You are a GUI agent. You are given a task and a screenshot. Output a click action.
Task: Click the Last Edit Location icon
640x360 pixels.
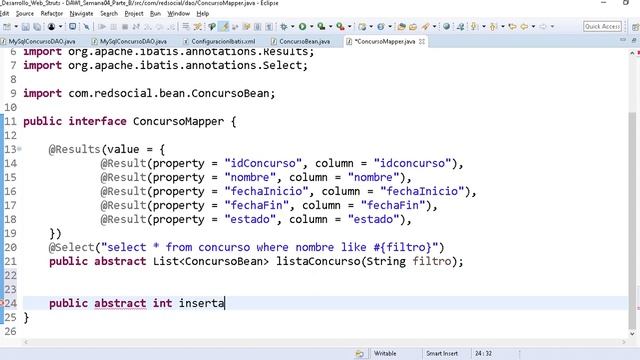[512, 27]
